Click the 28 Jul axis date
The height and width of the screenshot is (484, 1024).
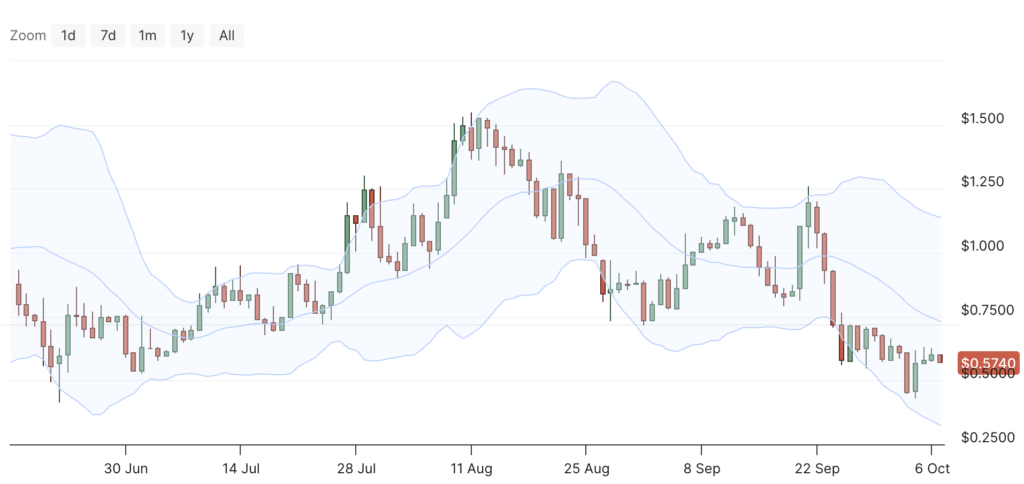356,467
